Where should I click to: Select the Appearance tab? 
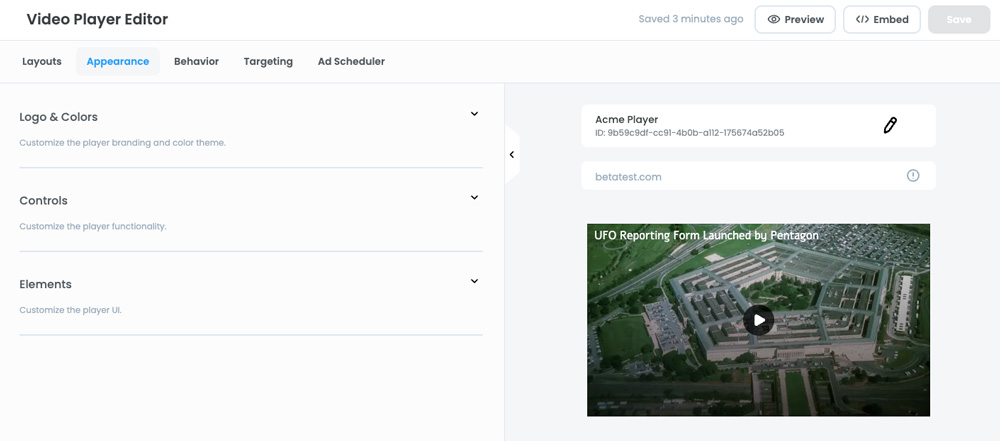click(118, 61)
